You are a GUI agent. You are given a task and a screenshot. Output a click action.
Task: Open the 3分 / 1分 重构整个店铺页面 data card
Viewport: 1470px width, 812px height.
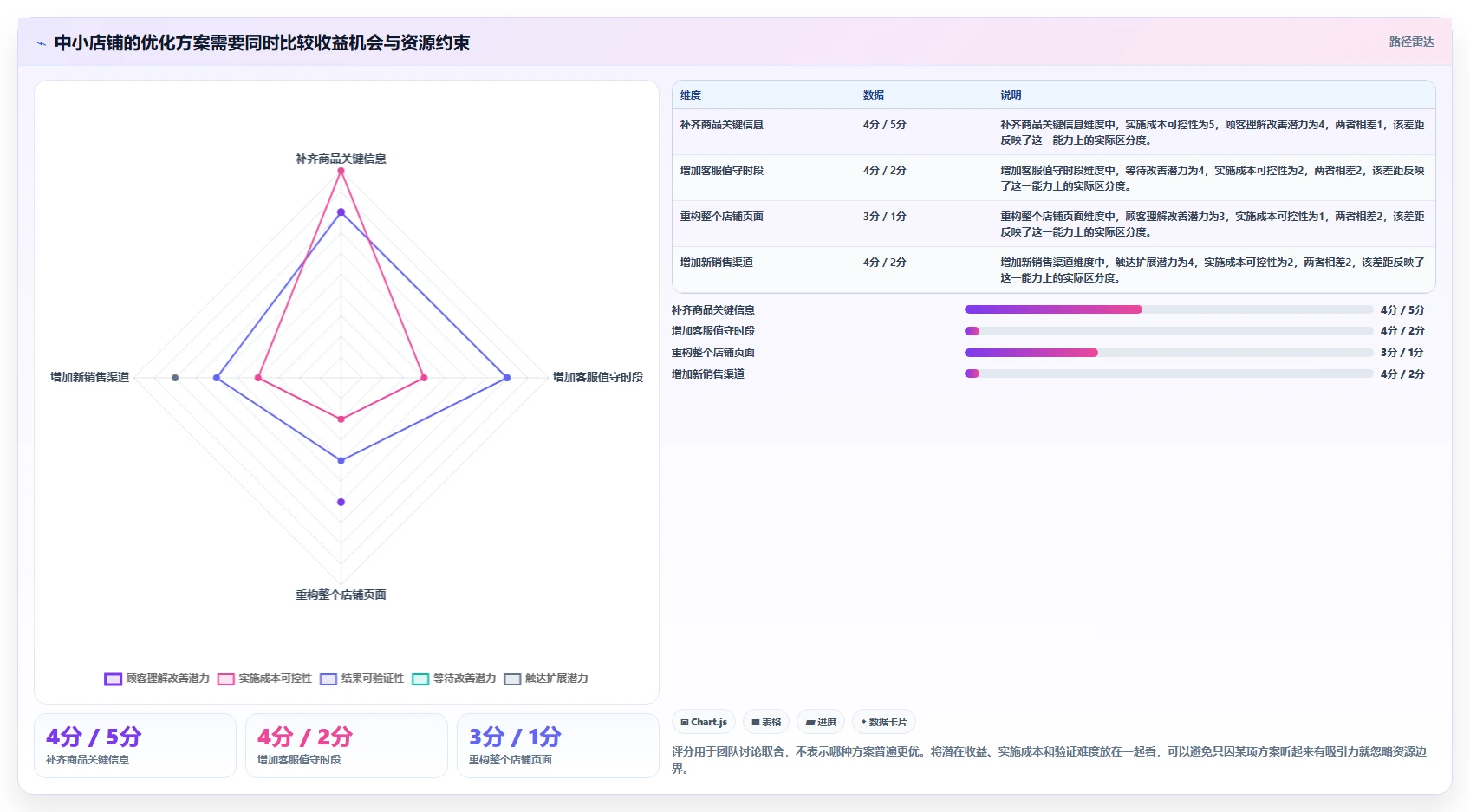(x=558, y=746)
